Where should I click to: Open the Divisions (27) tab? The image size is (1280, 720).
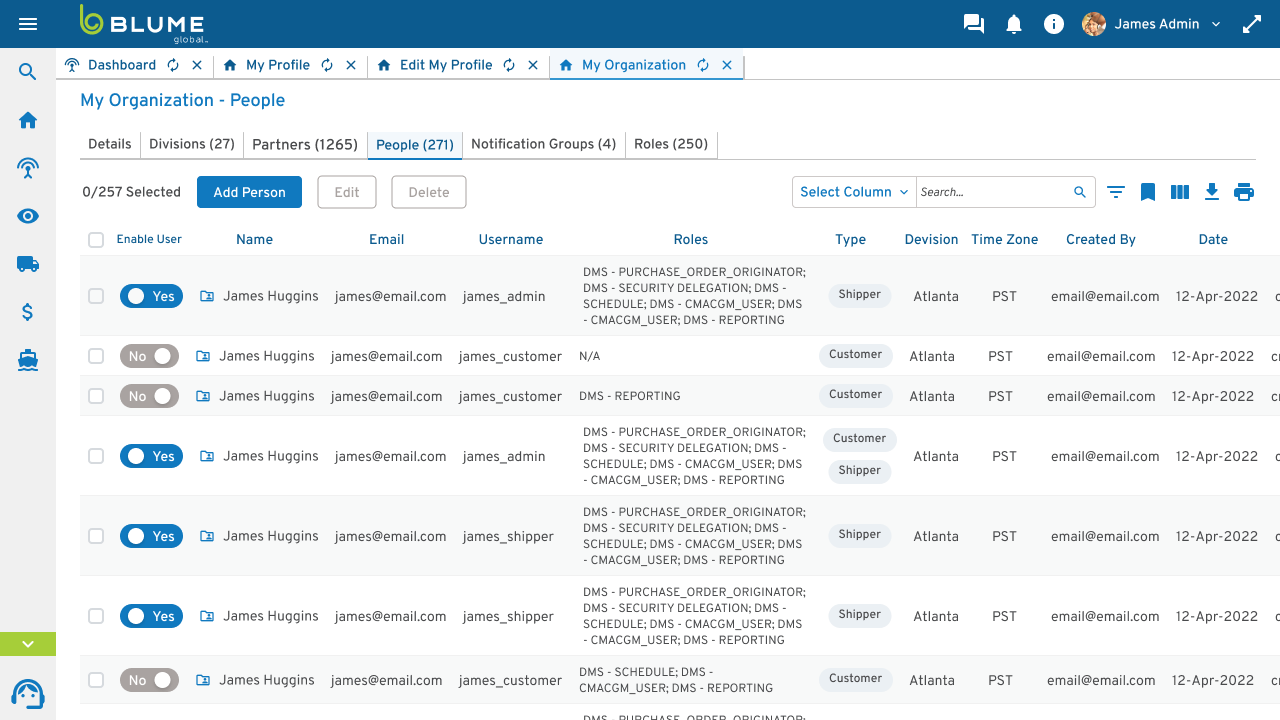pos(192,144)
